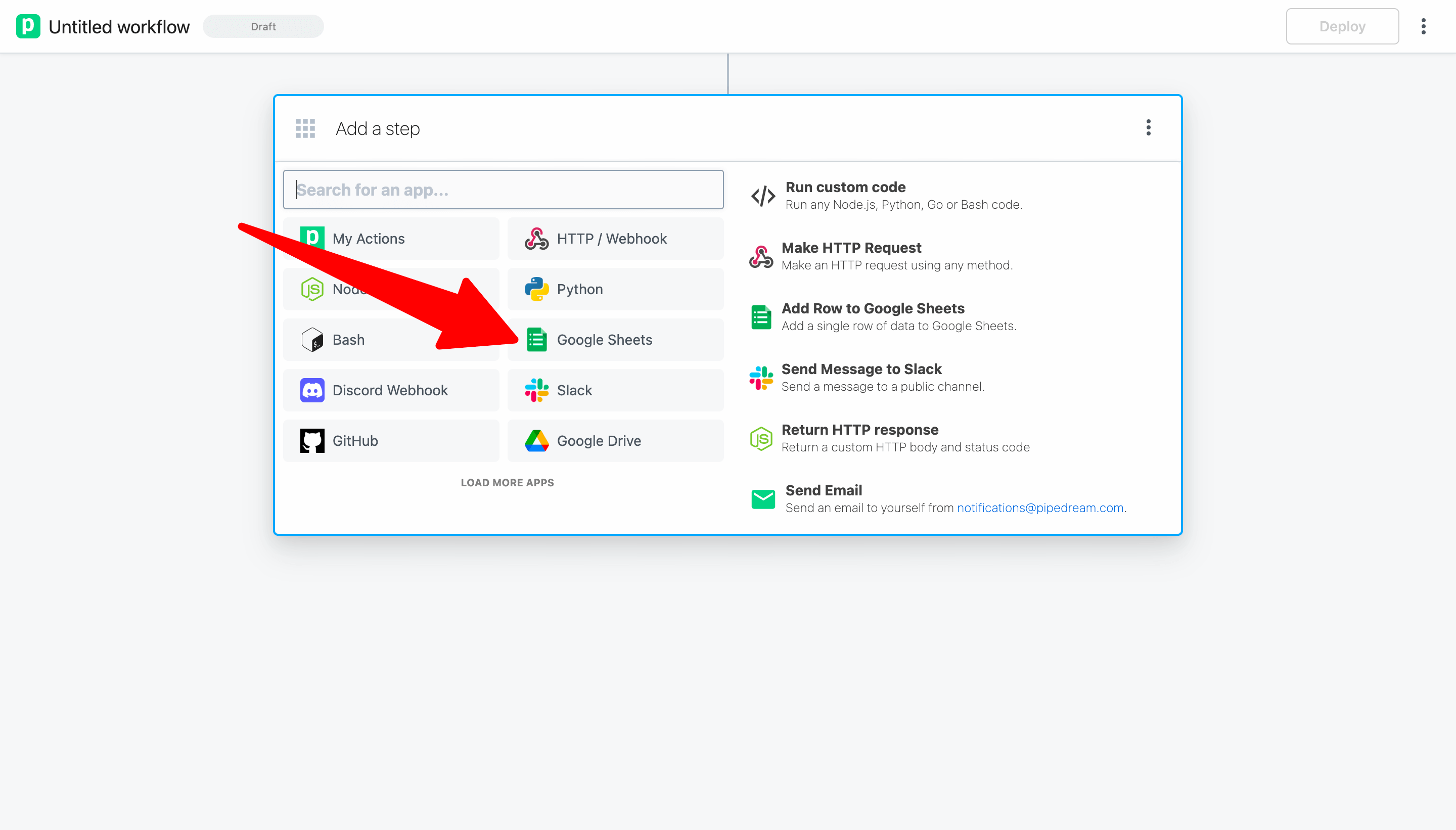
Task: Click the Python app icon
Action: click(537, 289)
